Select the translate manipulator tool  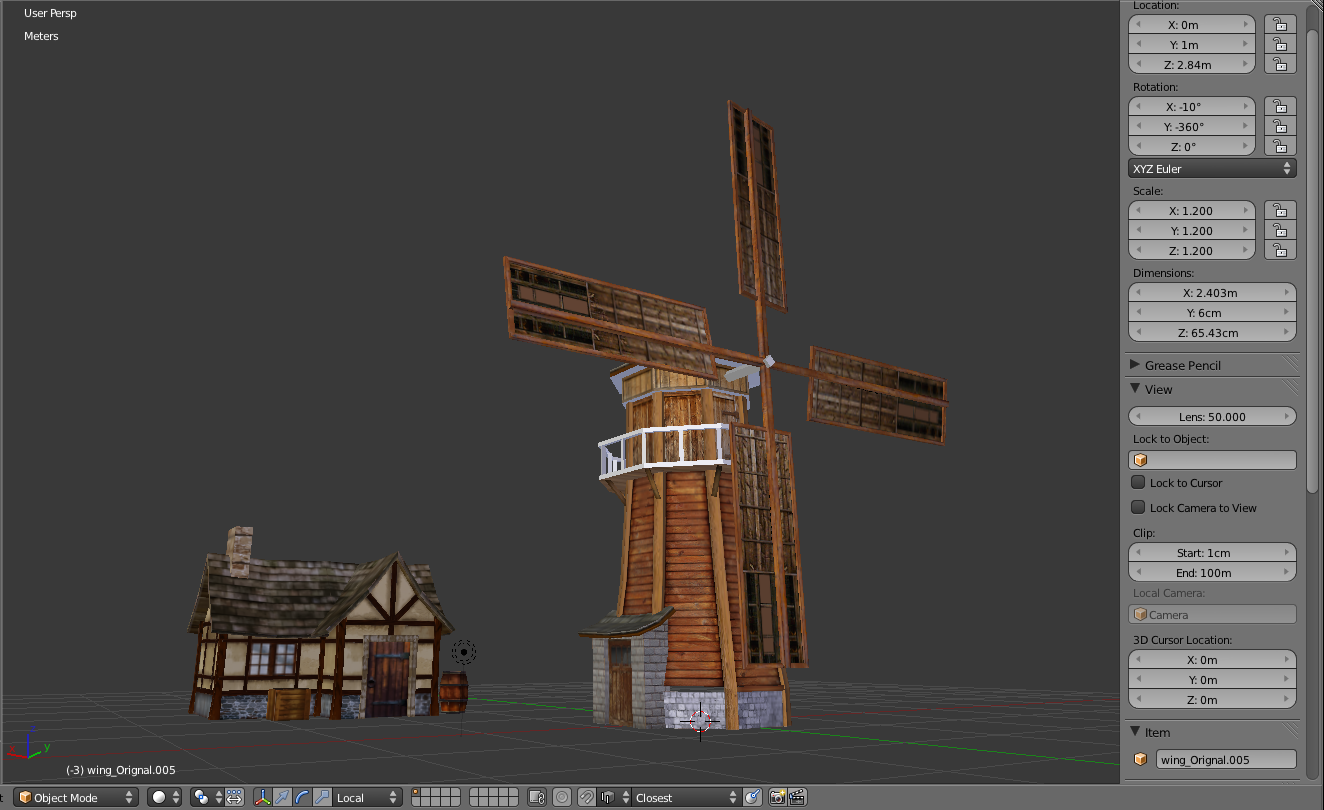(282, 797)
